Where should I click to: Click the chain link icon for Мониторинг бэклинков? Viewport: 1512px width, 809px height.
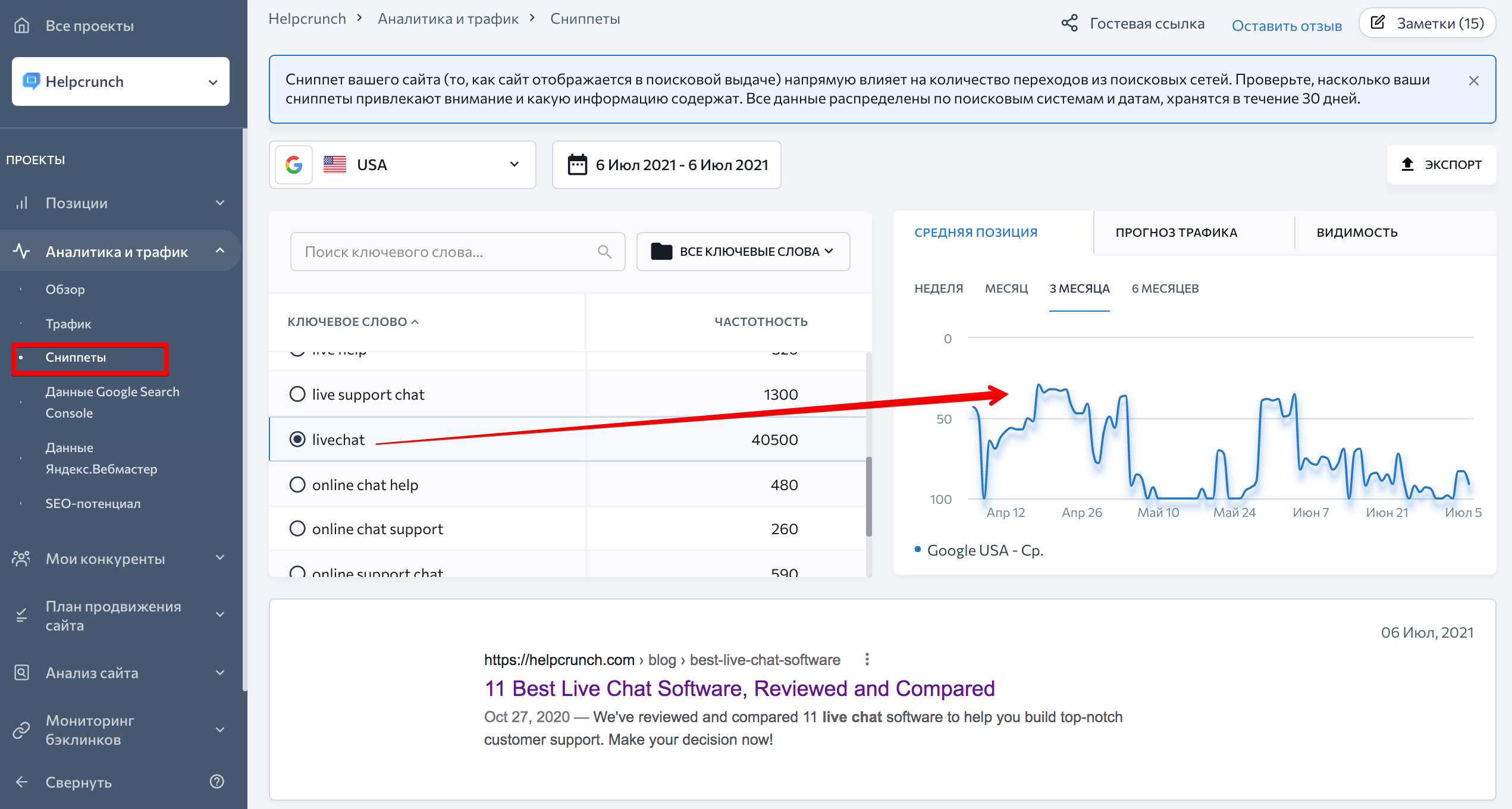21,730
